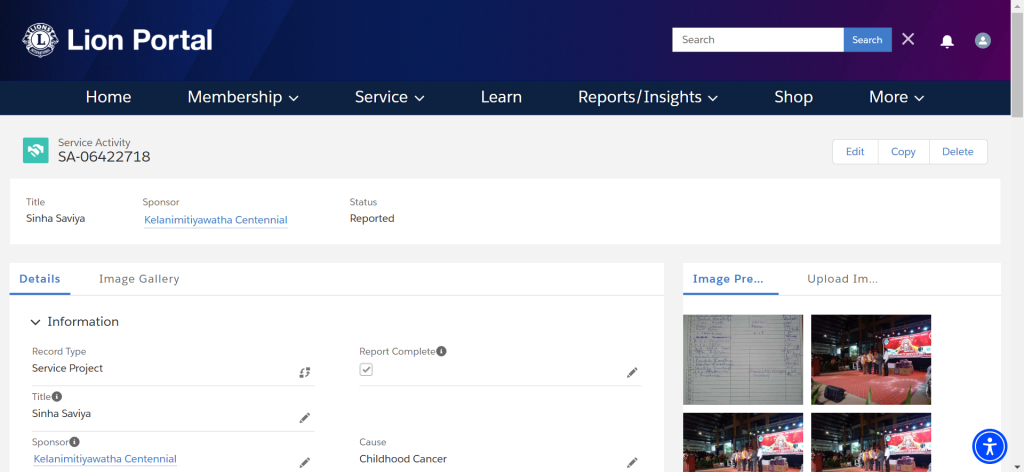Screen dimensions: 1024x472
Task: Open the user profile avatar menu
Action: tap(982, 40)
